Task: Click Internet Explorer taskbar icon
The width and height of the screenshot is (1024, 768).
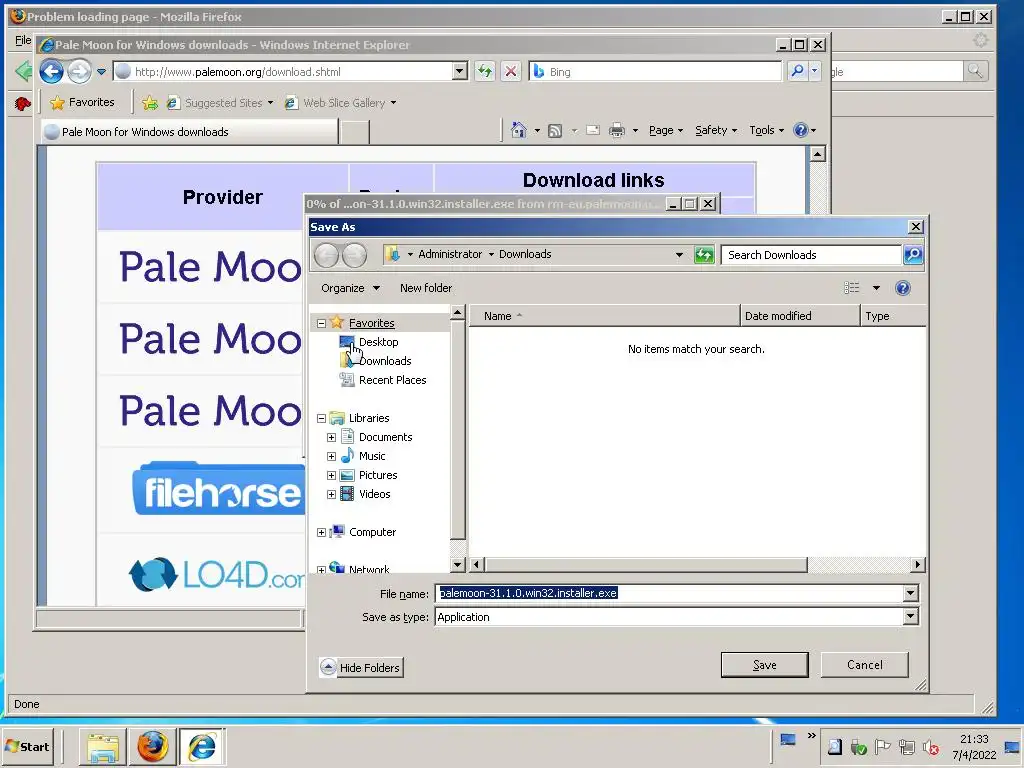Action: (202, 747)
